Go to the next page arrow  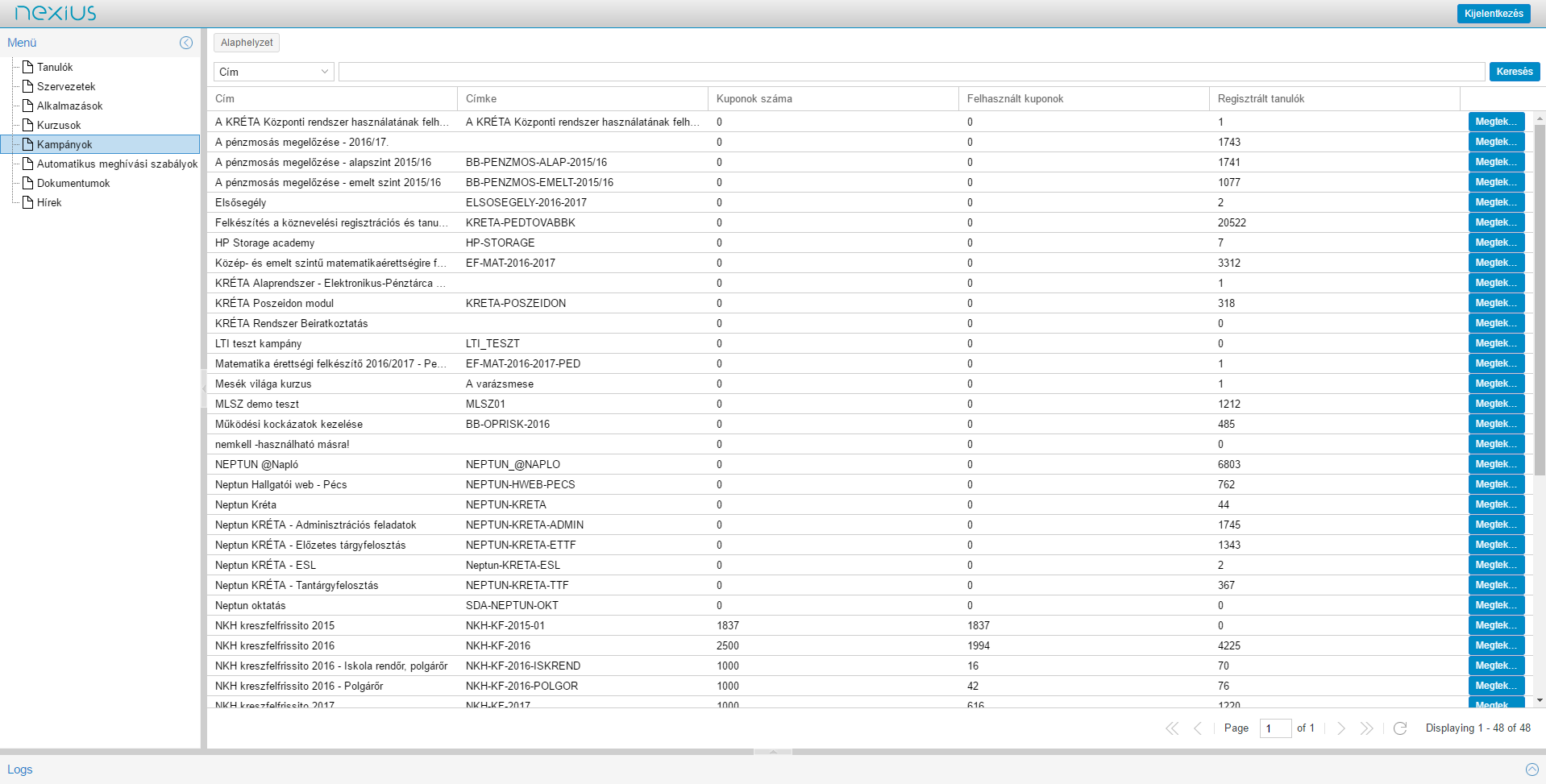[x=1341, y=728]
